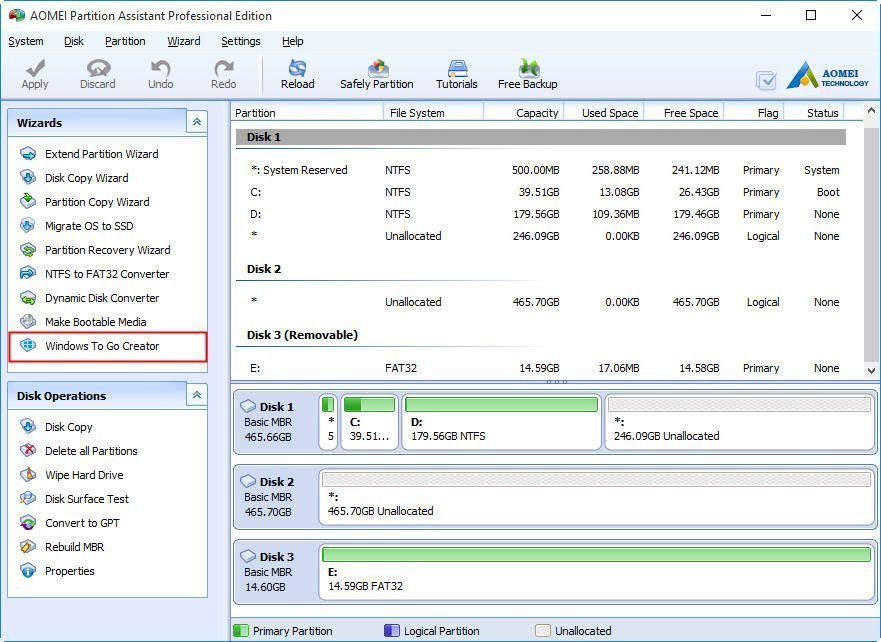
Task: Launch Windows To Go Creator wizard
Action: [x=102, y=346]
